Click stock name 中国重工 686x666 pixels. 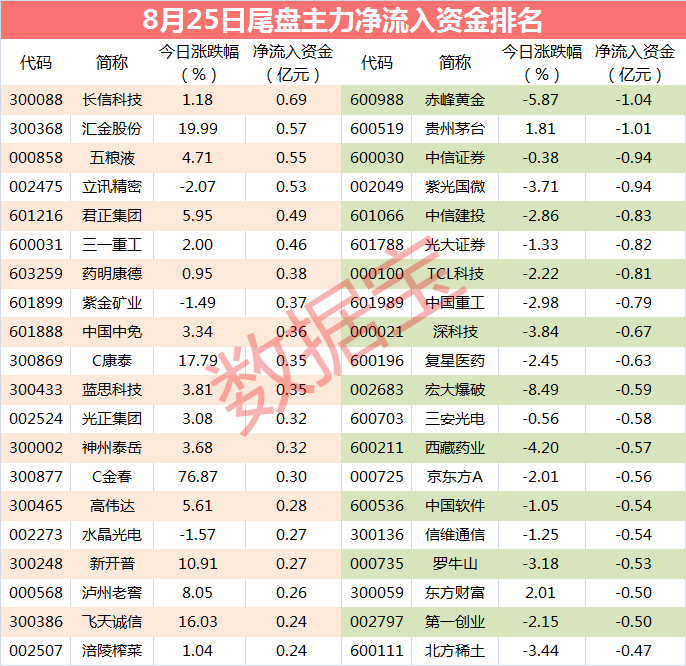point(455,303)
